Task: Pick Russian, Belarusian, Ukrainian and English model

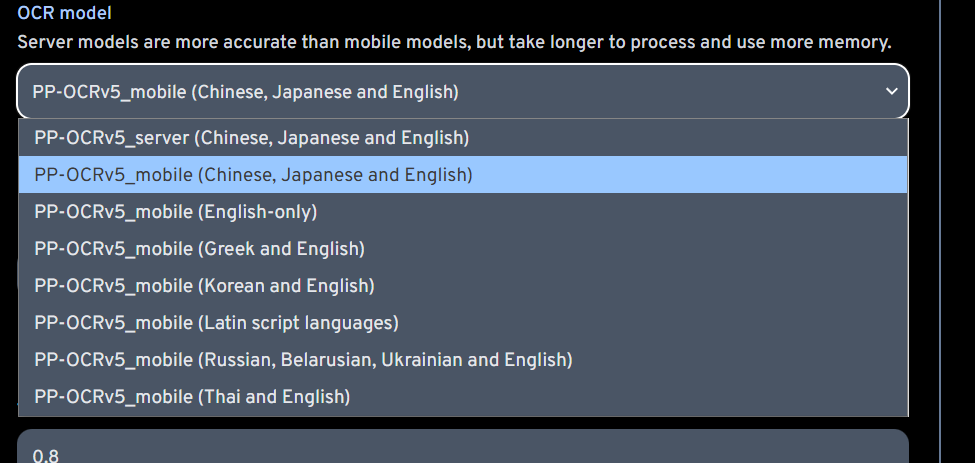Action: click(303, 359)
